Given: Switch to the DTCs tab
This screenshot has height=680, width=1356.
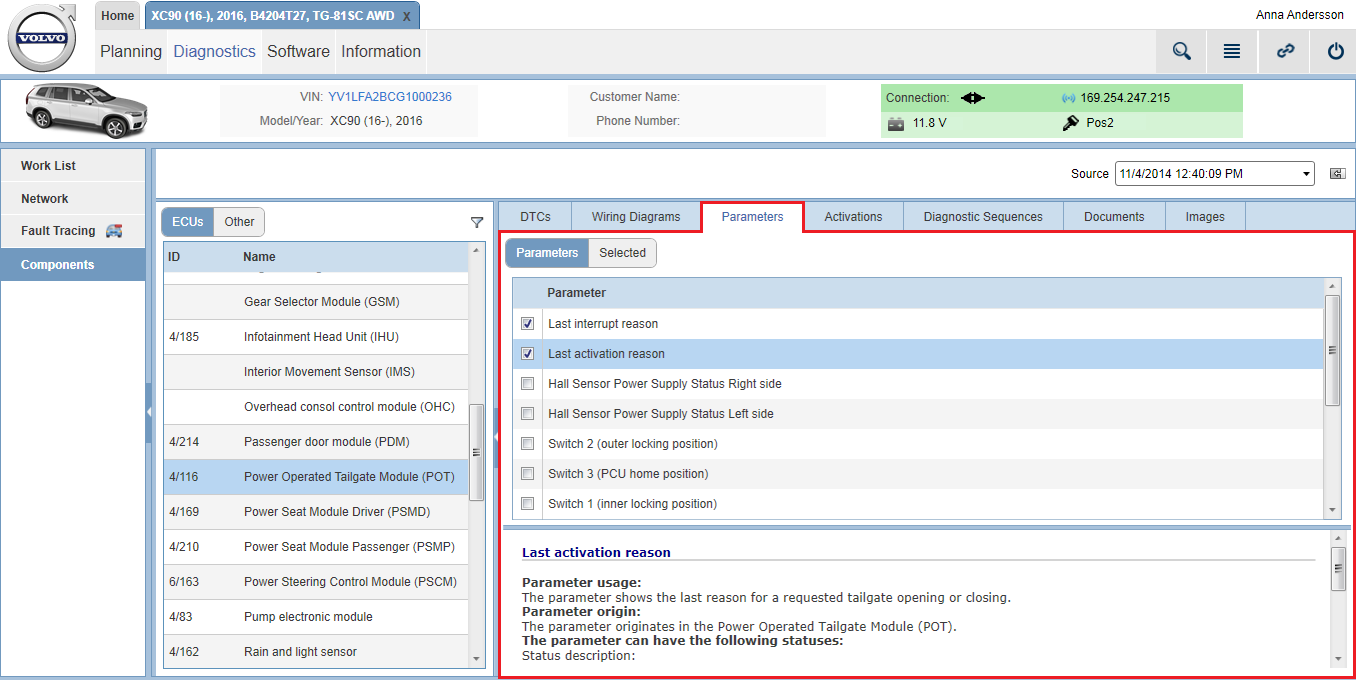Looking at the screenshot, I should (x=536, y=217).
